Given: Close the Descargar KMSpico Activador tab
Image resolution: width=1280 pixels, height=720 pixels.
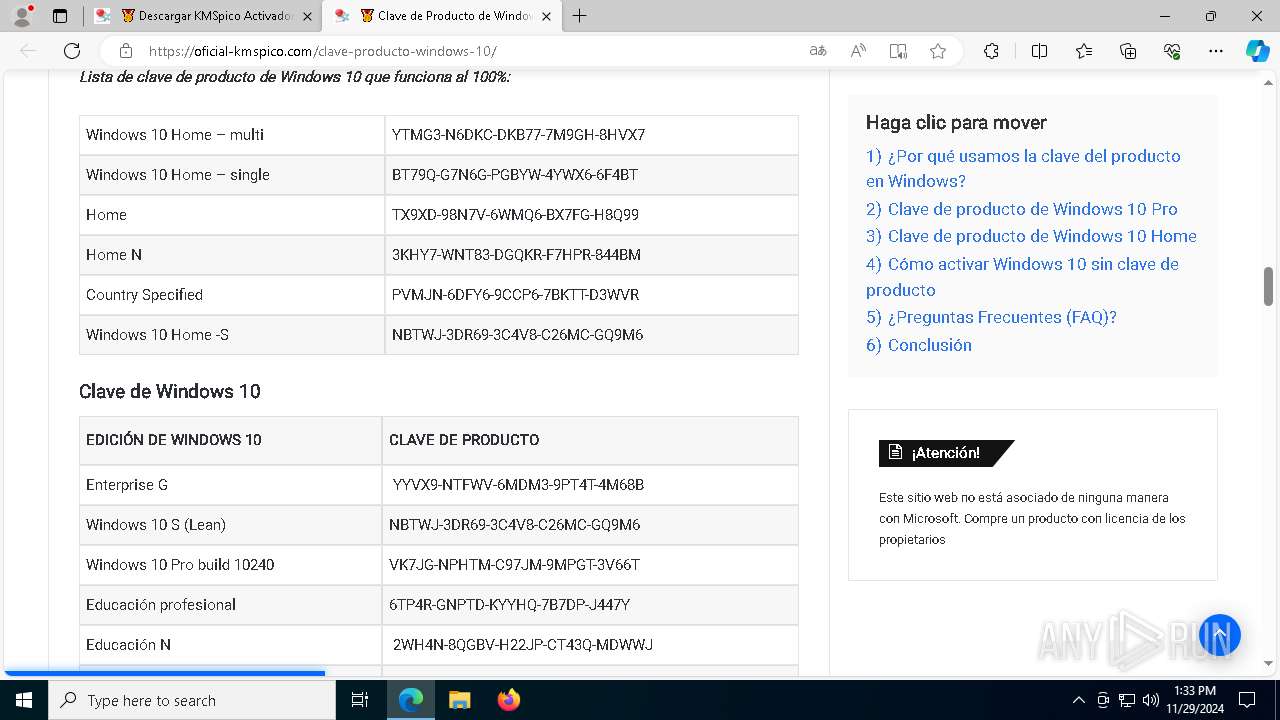Looking at the screenshot, I should 307,16.
